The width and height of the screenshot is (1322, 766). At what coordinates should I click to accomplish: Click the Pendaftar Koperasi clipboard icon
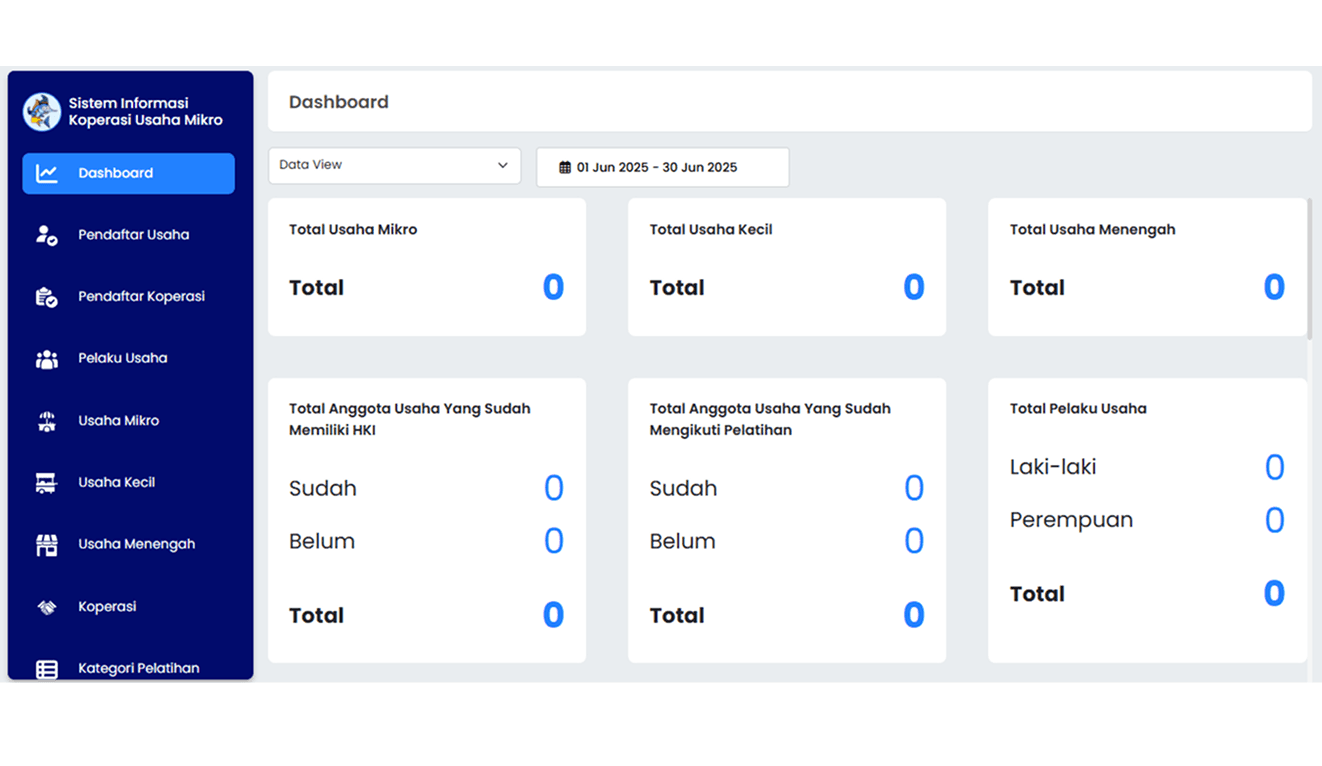pyautogui.click(x=47, y=297)
